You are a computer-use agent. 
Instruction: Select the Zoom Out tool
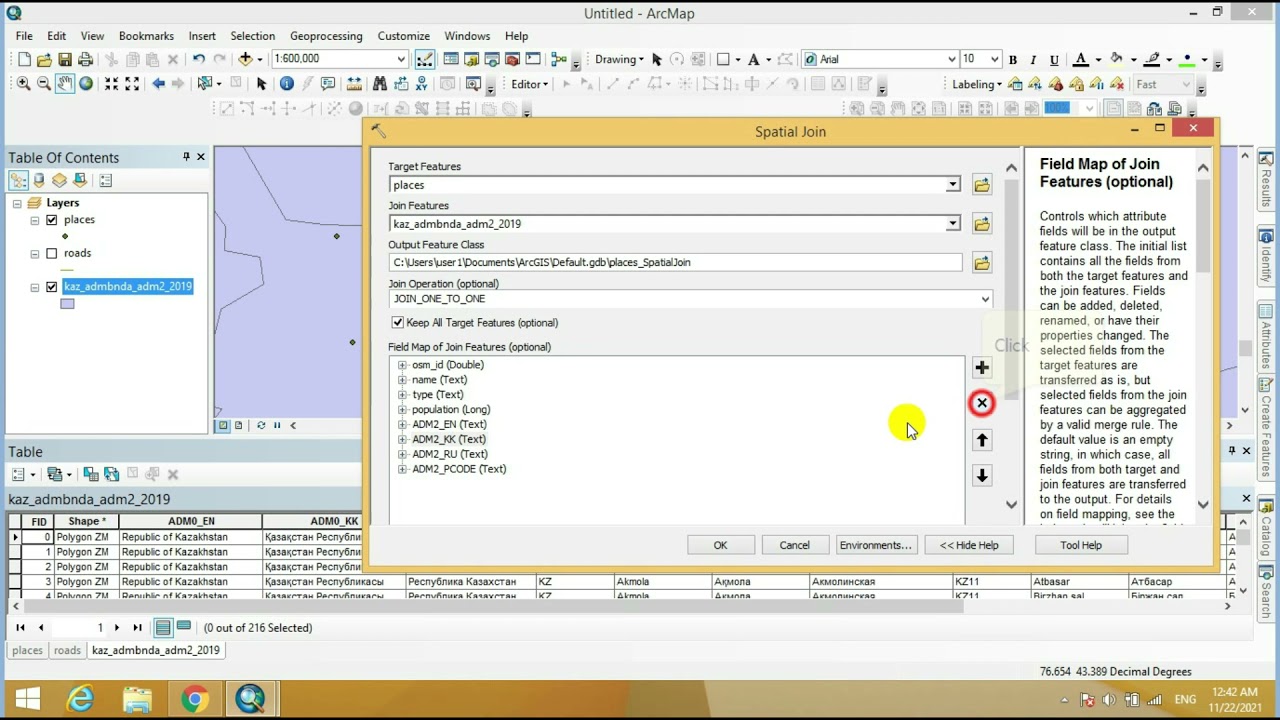point(44,84)
